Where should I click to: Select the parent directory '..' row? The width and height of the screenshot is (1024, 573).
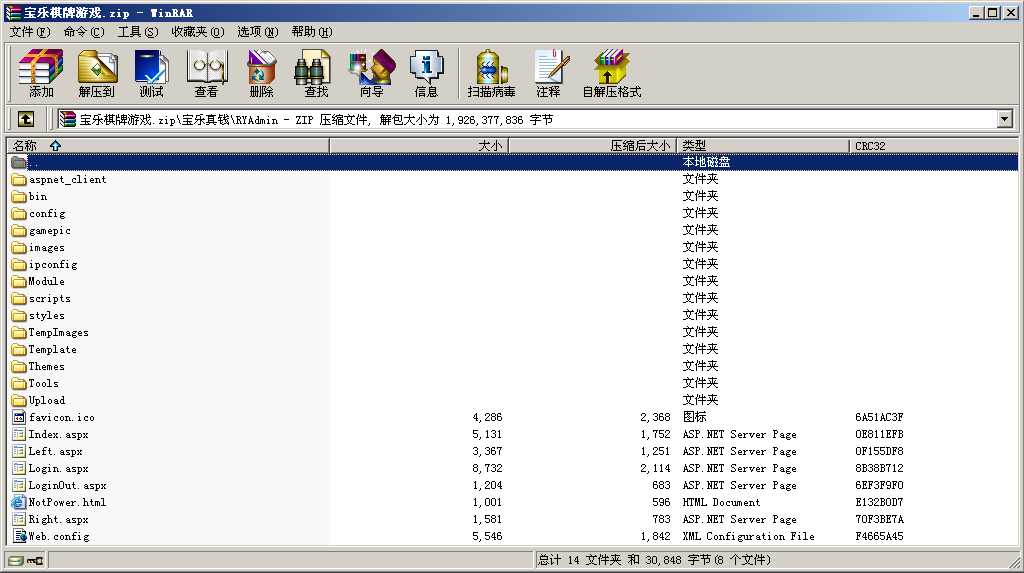pos(513,162)
